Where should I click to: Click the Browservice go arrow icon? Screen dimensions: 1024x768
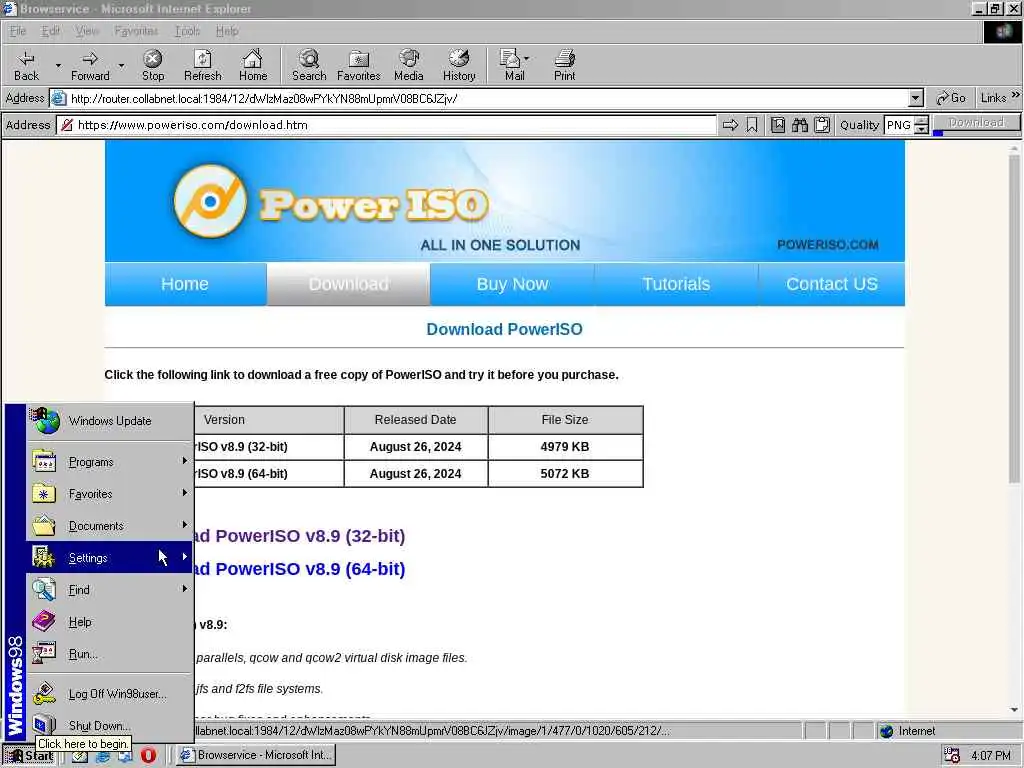[x=730, y=125]
